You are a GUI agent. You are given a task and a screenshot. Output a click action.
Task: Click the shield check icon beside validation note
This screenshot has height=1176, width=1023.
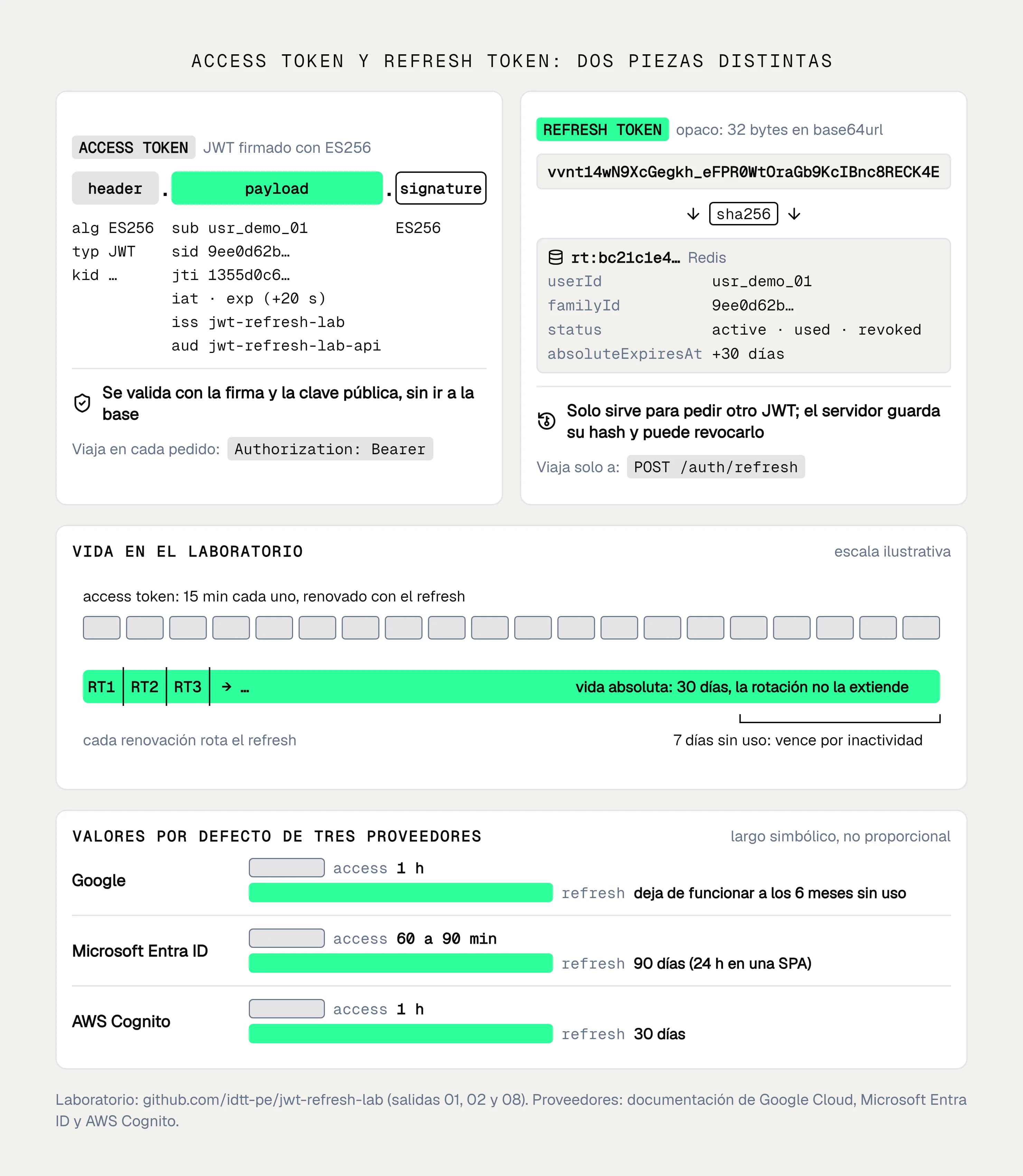(82, 403)
